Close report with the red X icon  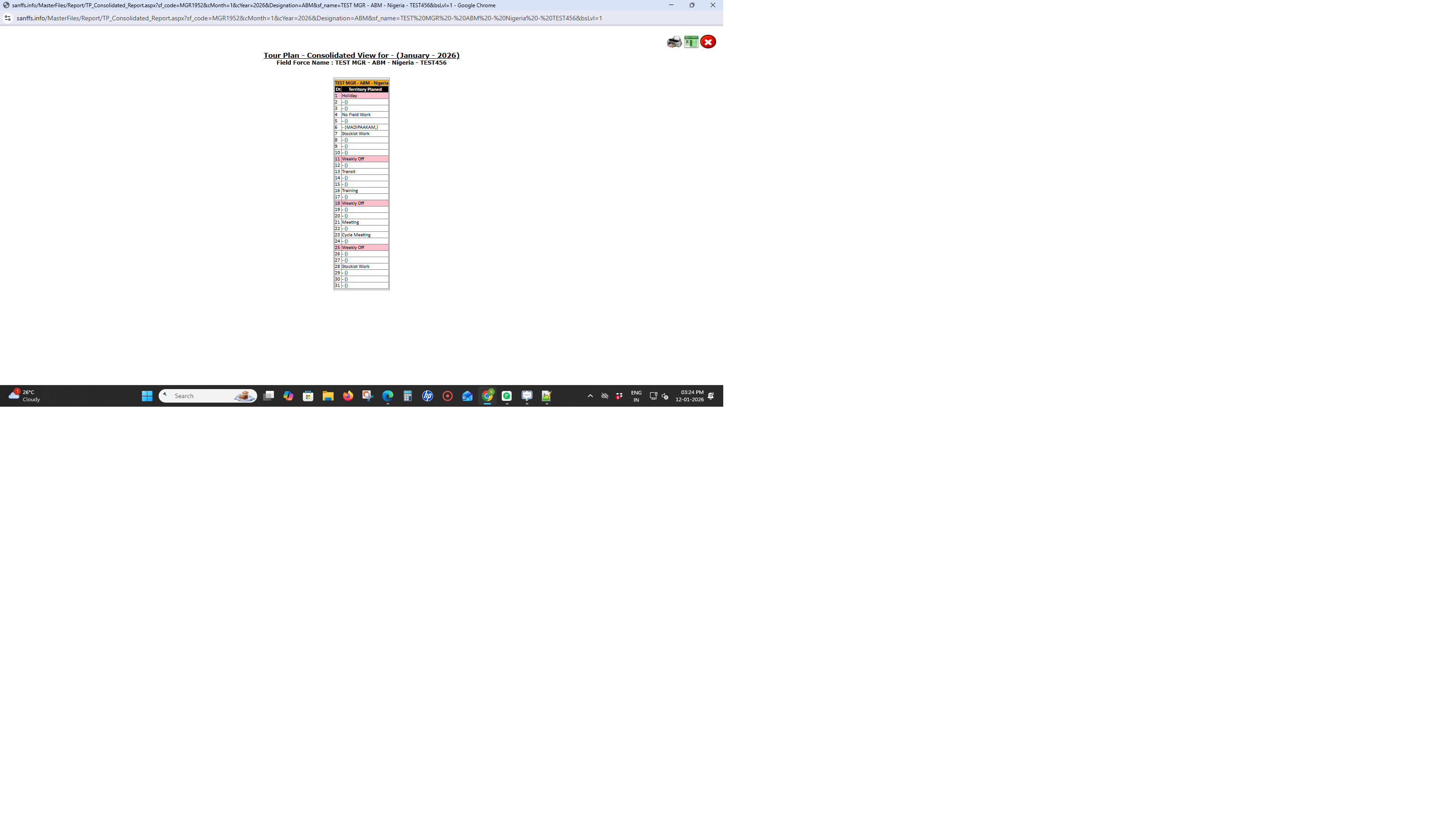707,42
